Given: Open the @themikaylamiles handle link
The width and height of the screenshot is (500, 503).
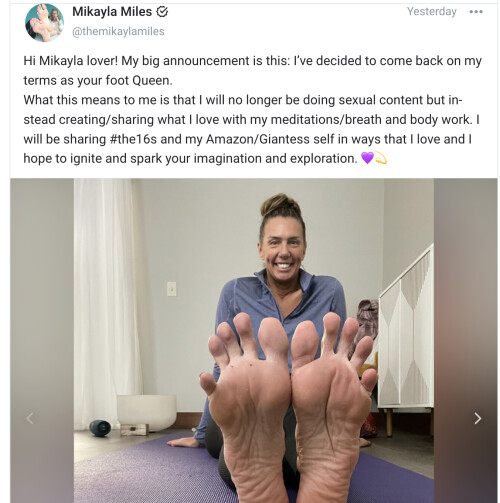Looking at the screenshot, I should pyautogui.click(x=118, y=31).
